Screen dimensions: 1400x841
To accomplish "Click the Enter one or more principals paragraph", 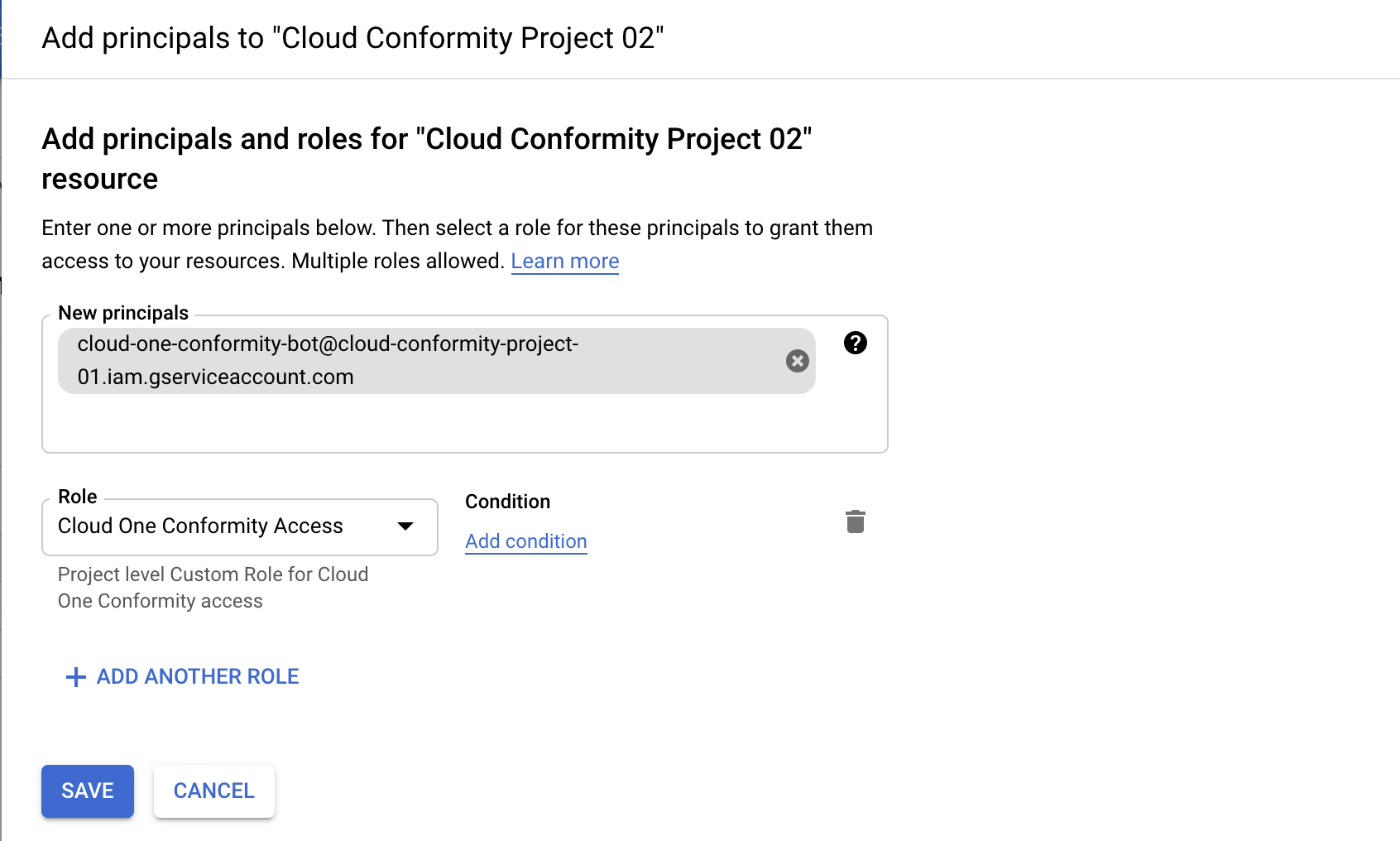I will pyautogui.click(x=457, y=244).
